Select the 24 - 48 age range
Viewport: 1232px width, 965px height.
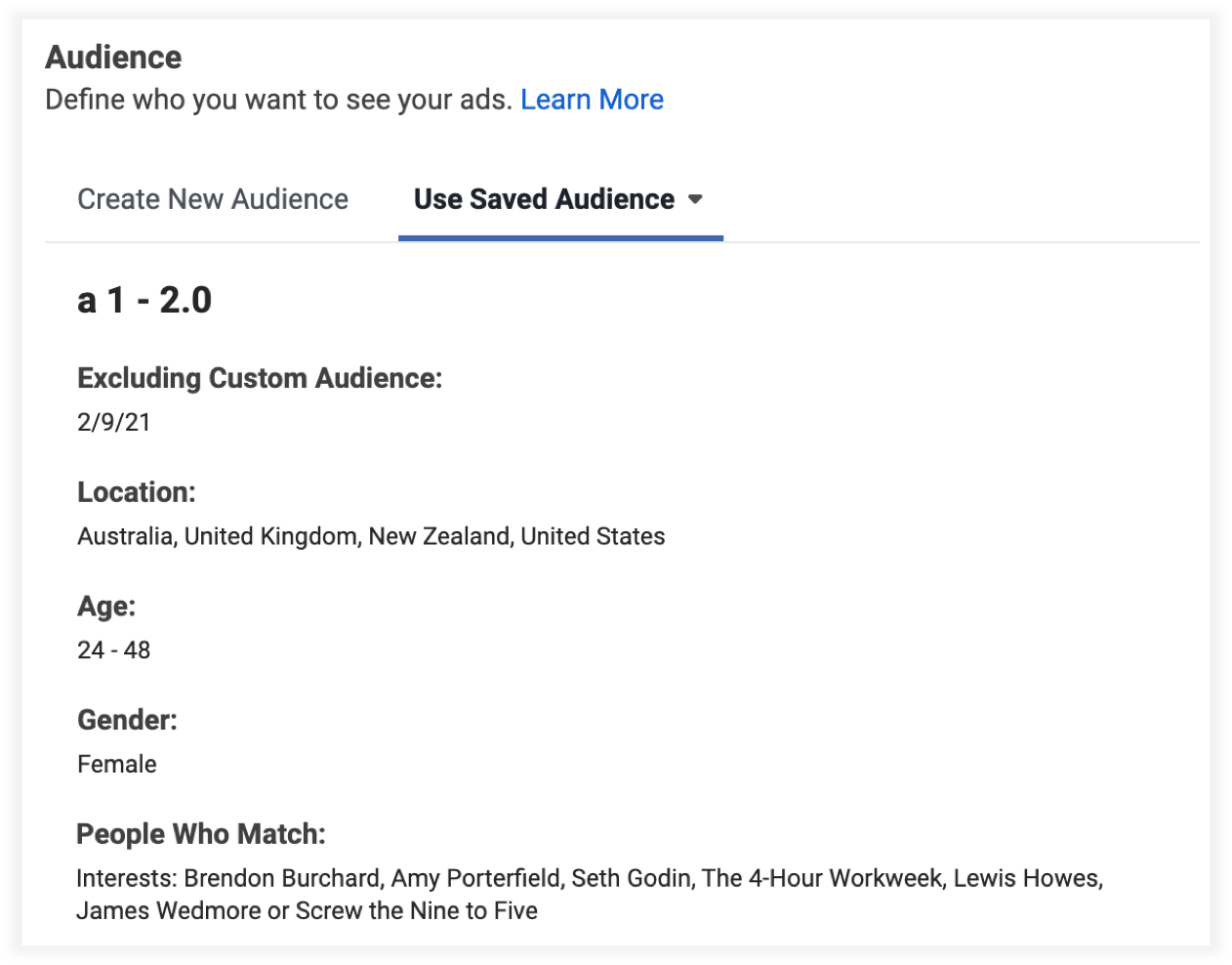click(x=114, y=650)
